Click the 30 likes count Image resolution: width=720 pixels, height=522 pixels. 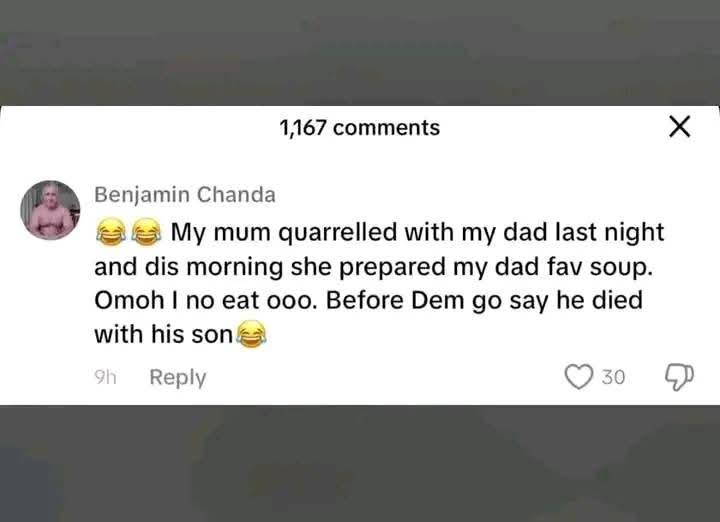click(613, 377)
